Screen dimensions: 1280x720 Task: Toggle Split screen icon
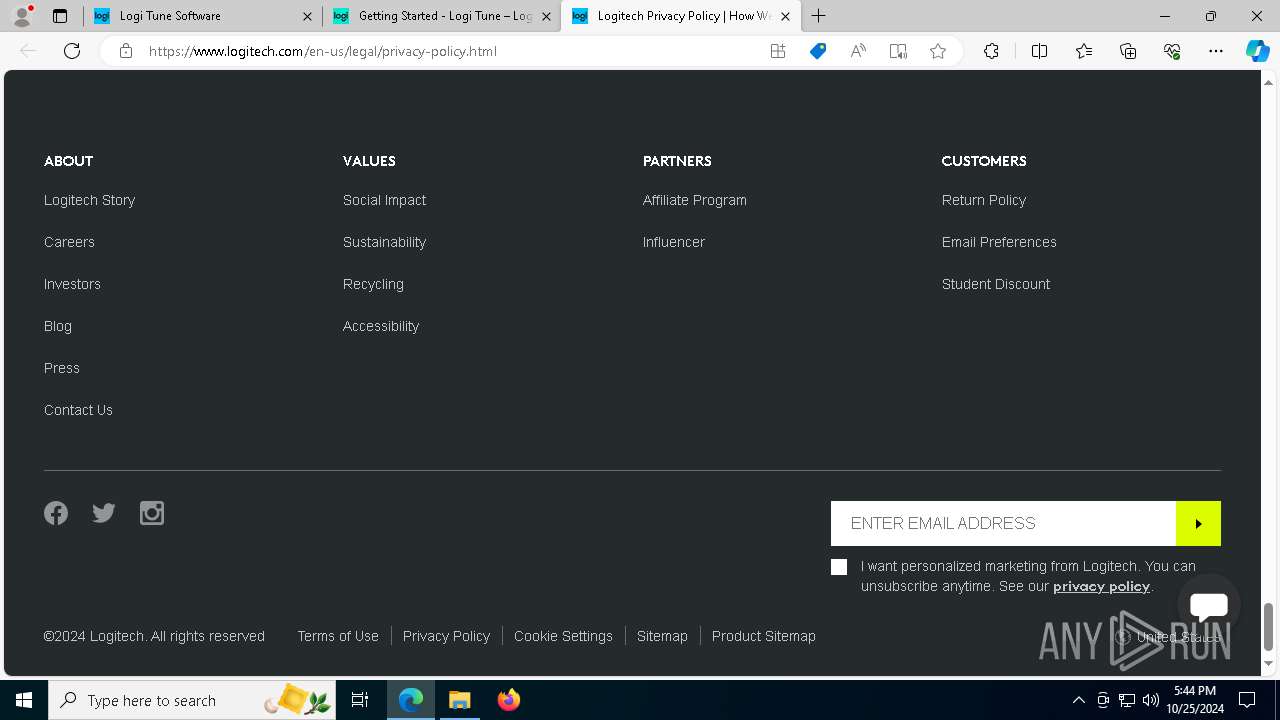coord(1039,51)
